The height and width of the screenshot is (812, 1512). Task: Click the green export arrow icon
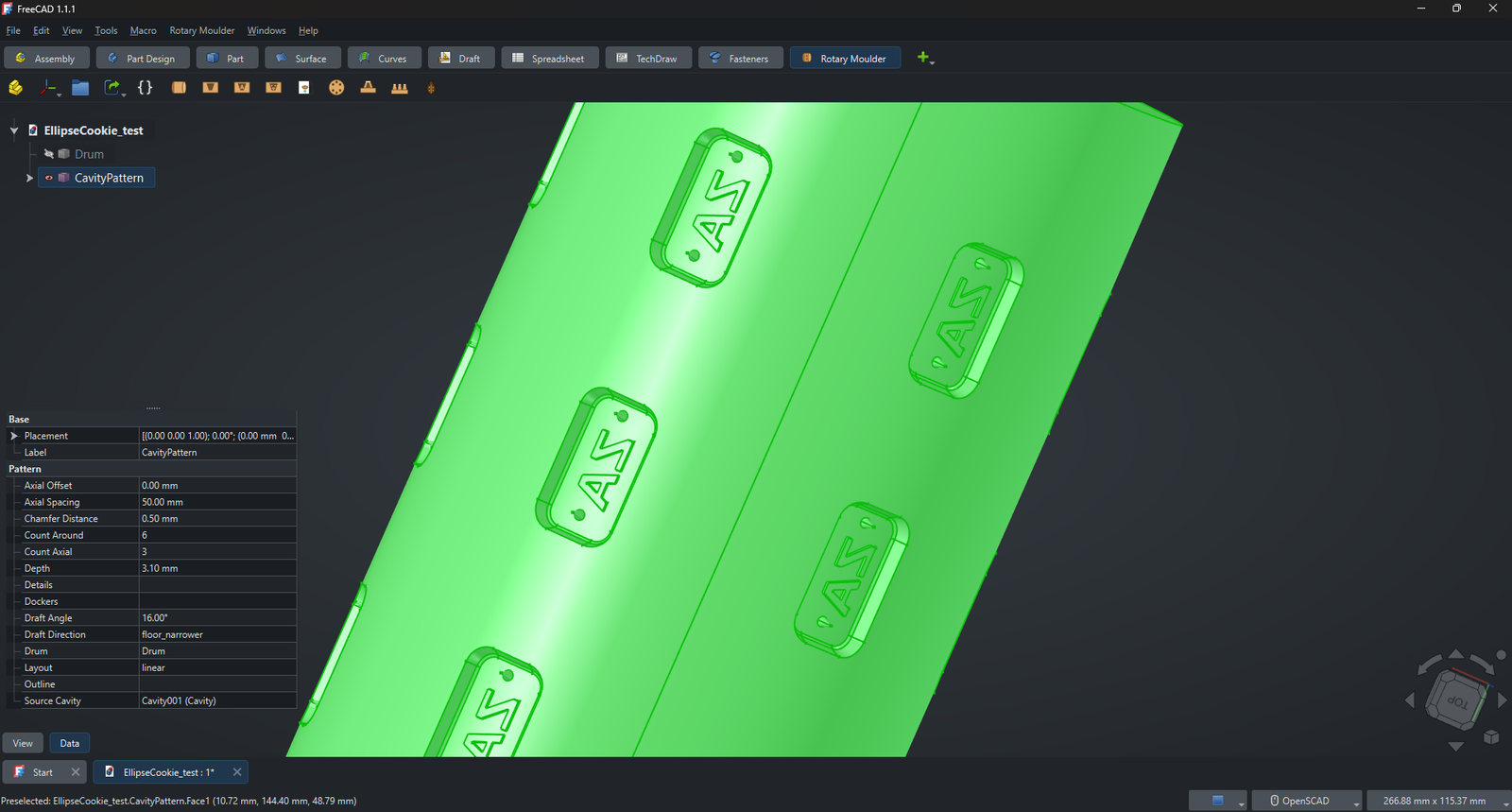112,87
